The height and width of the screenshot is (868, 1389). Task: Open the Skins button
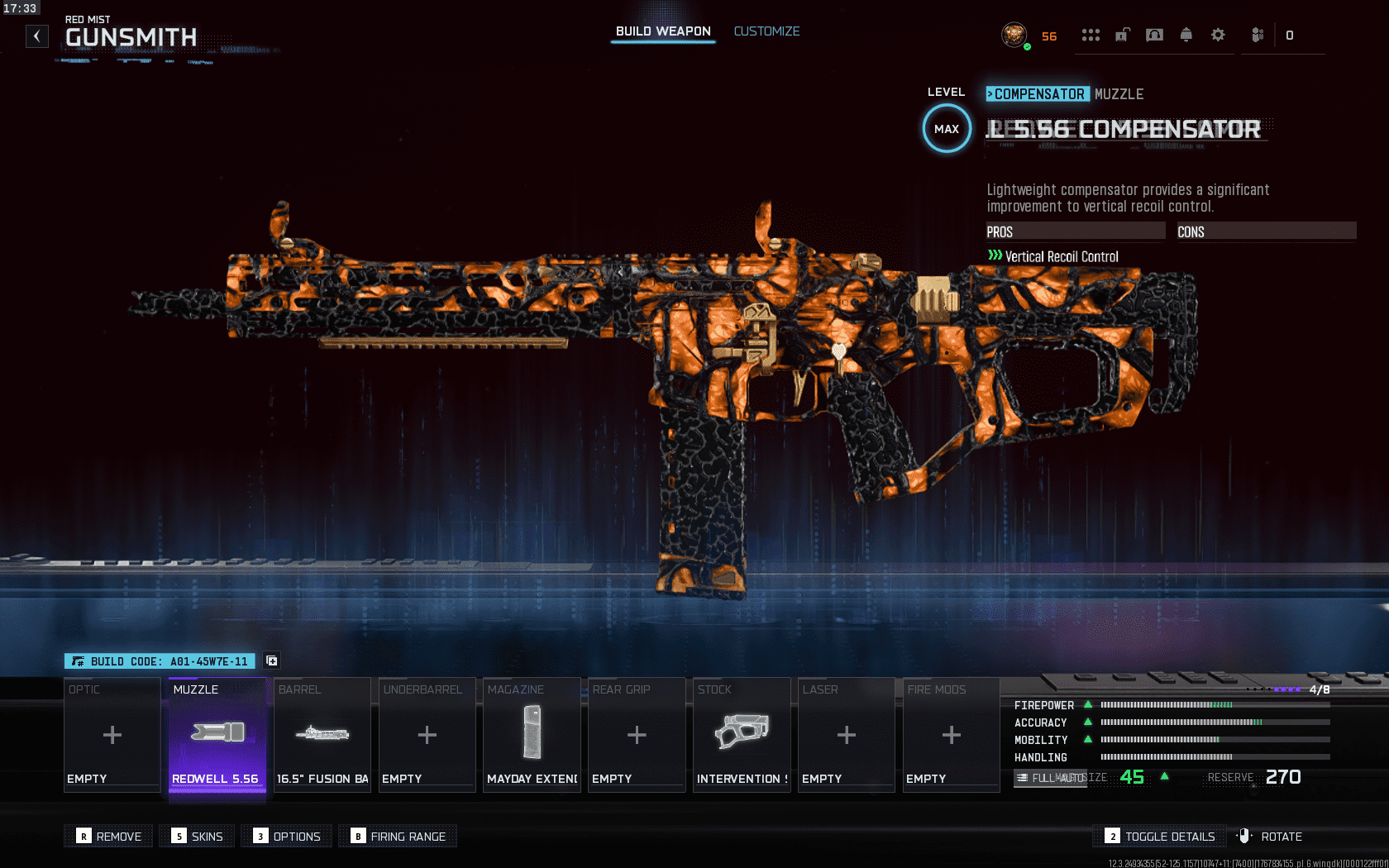coord(198,836)
